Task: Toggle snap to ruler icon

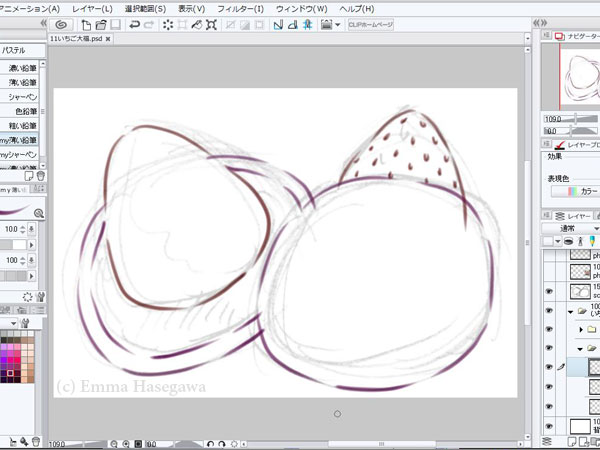Action: coord(278,25)
